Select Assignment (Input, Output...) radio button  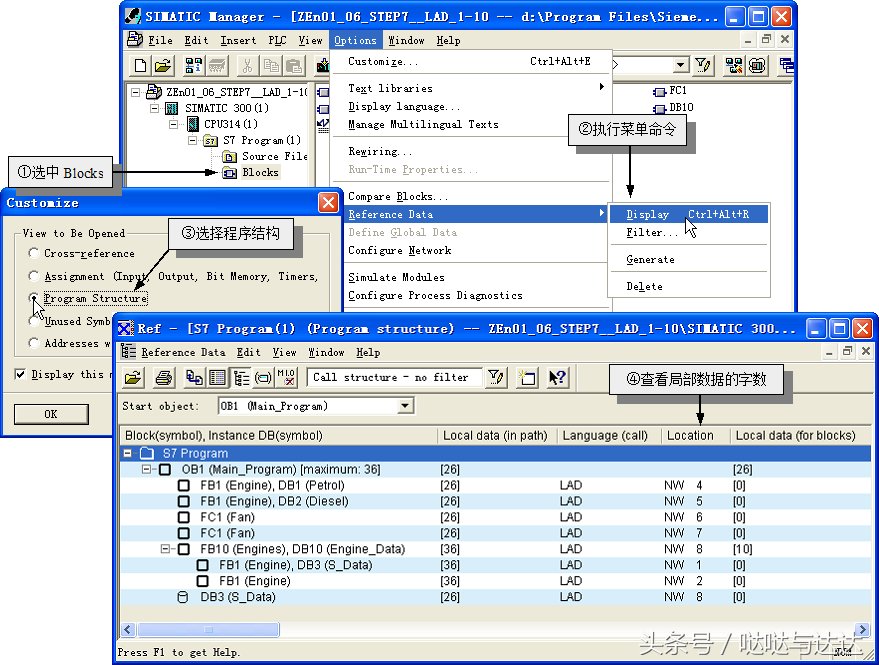(34, 276)
